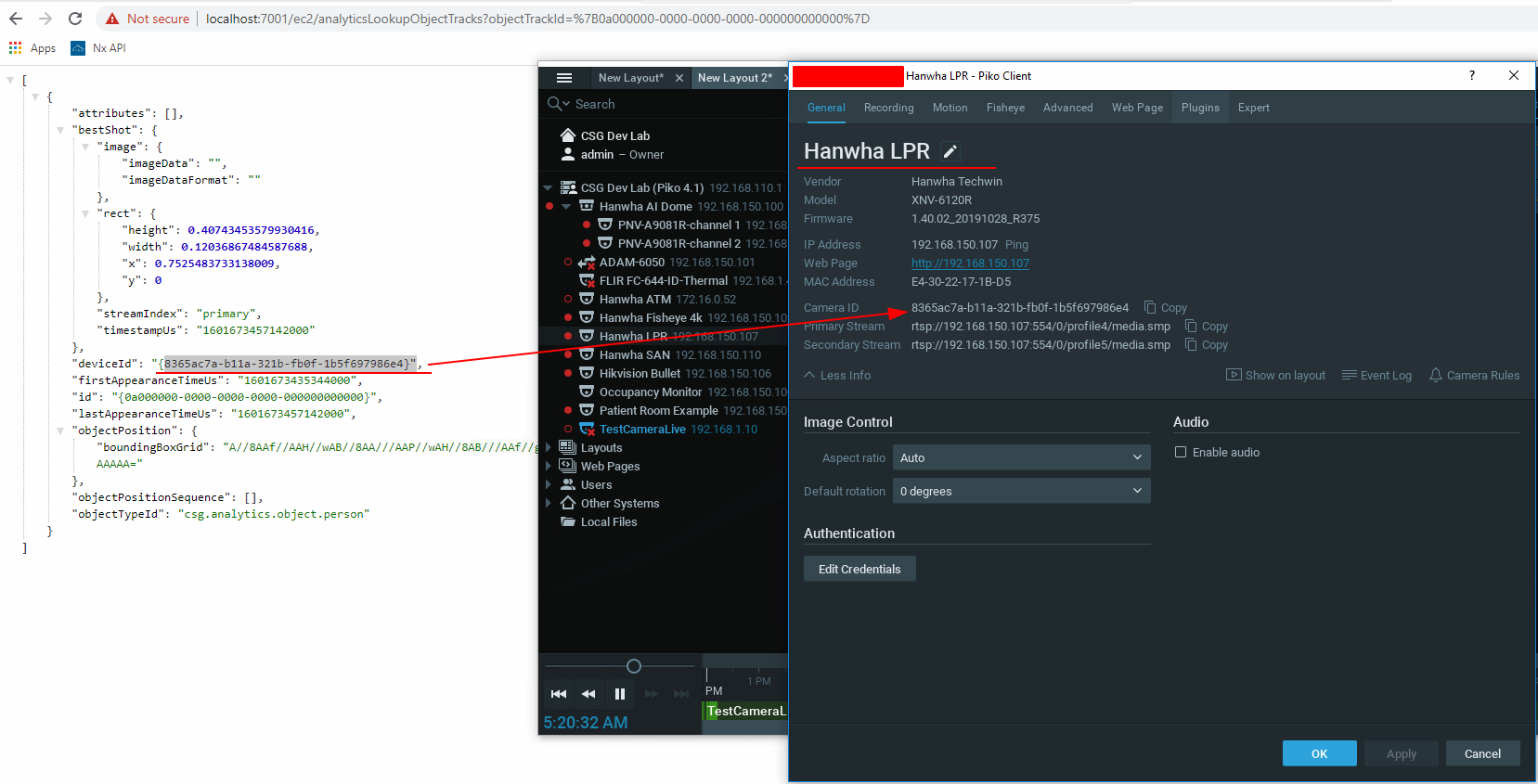This screenshot has height=784, width=1538.
Task: Close the New Layout* tab
Action: 679,78
